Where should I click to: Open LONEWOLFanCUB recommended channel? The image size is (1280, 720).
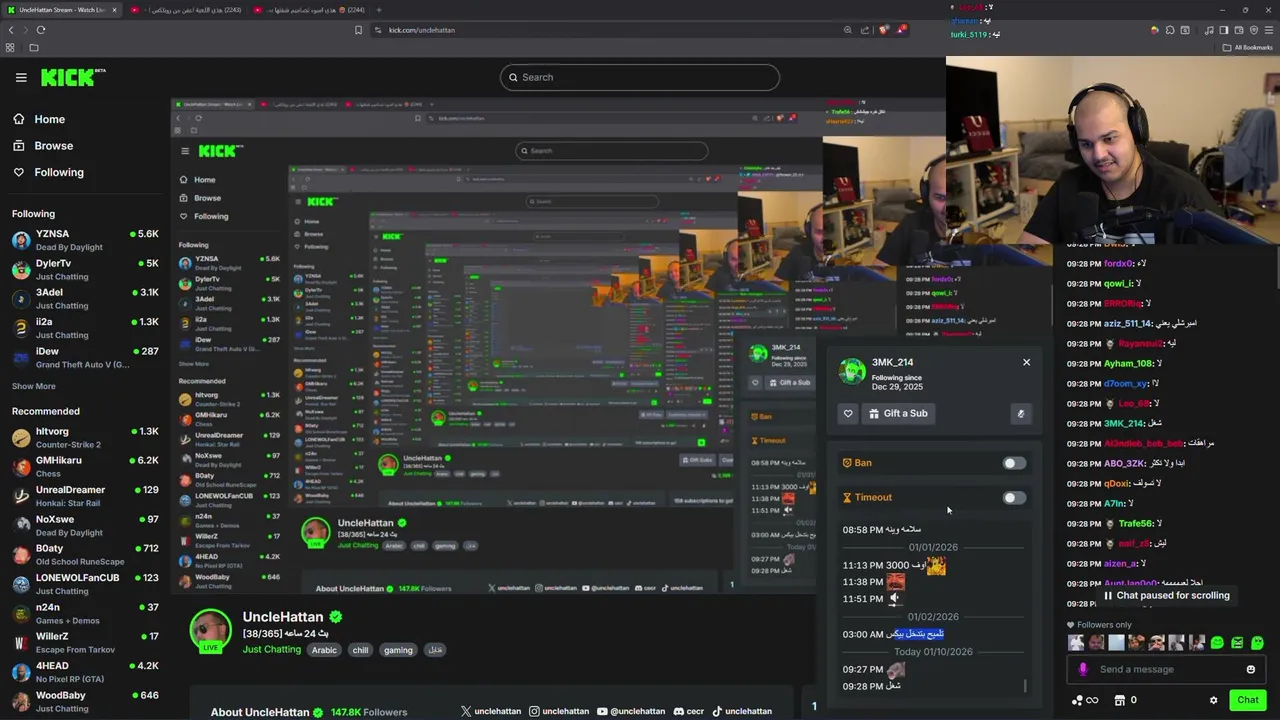coord(85,584)
